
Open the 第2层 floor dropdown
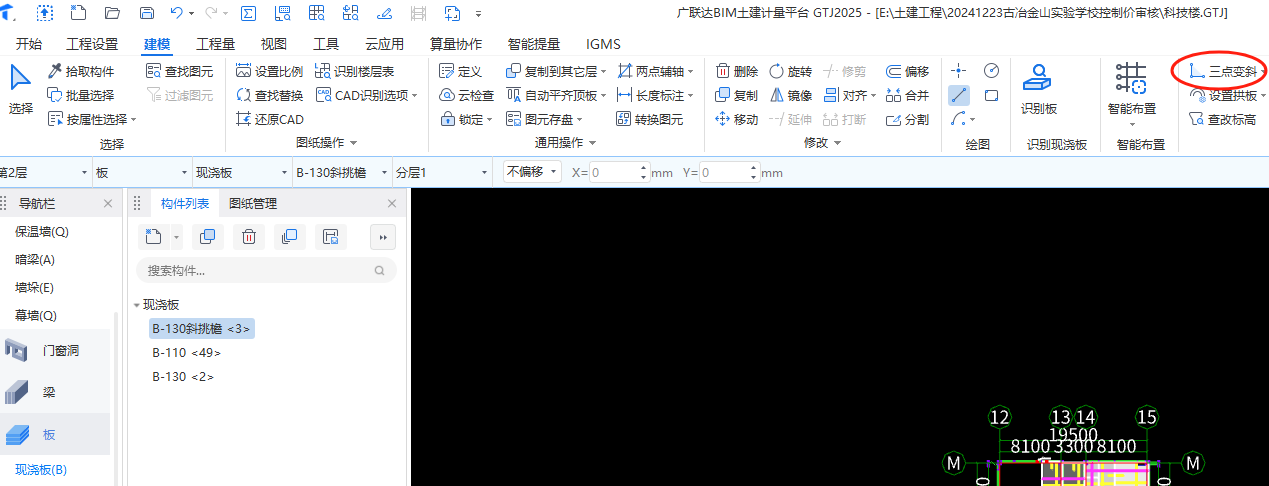point(84,172)
